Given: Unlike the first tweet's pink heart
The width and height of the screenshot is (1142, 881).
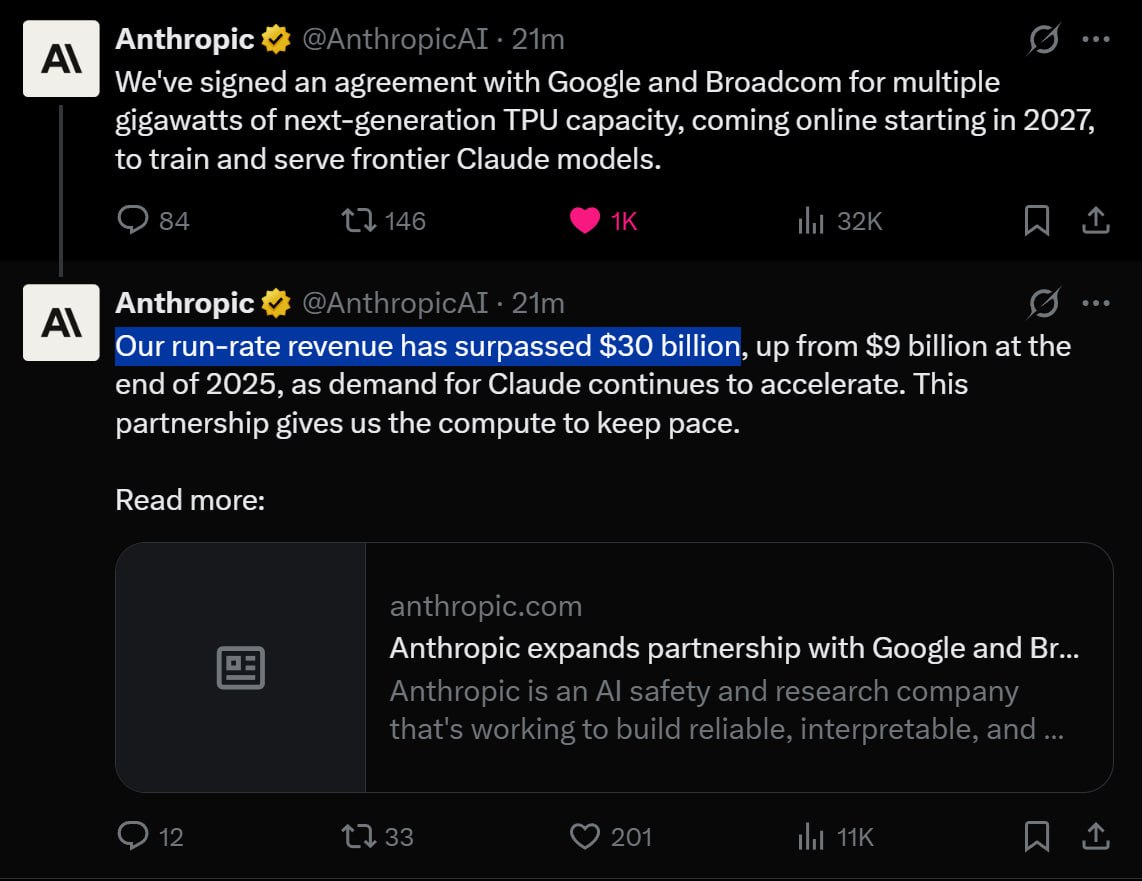Looking at the screenshot, I should pyautogui.click(x=585, y=220).
